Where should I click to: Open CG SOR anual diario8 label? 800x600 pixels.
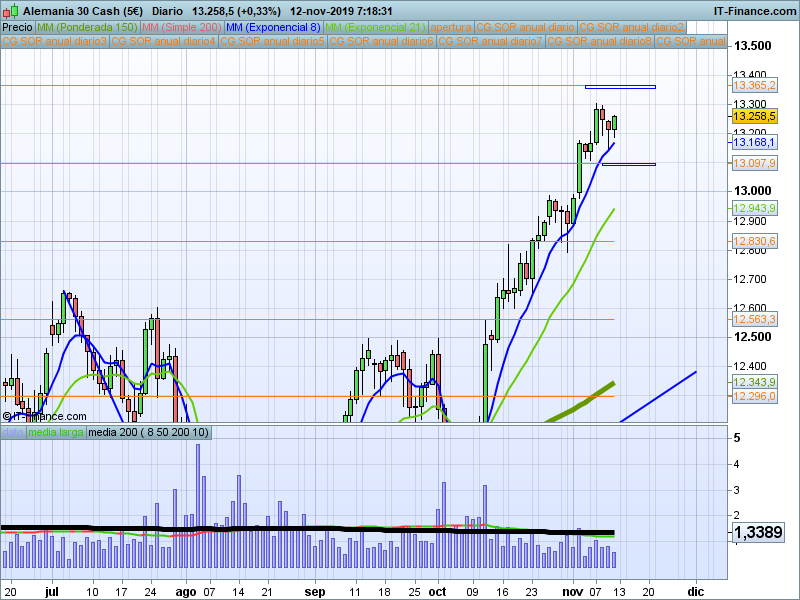[599, 41]
